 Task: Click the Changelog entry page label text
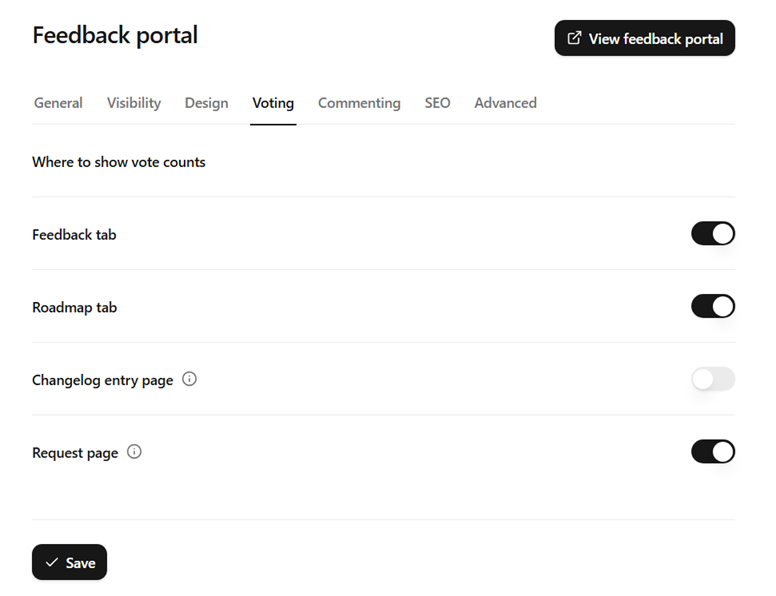(x=103, y=380)
